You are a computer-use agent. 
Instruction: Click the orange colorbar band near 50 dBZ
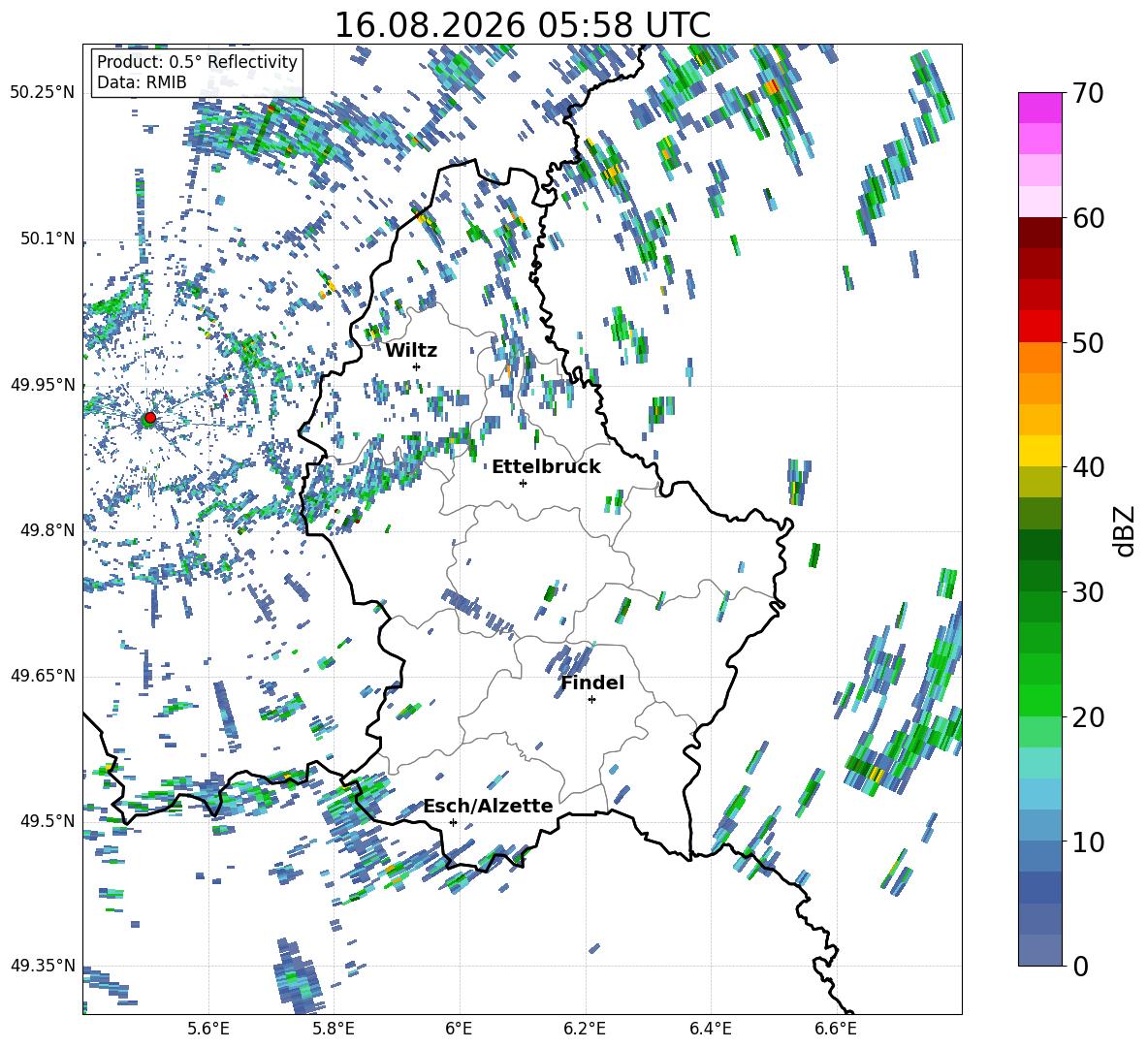(x=1039, y=358)
